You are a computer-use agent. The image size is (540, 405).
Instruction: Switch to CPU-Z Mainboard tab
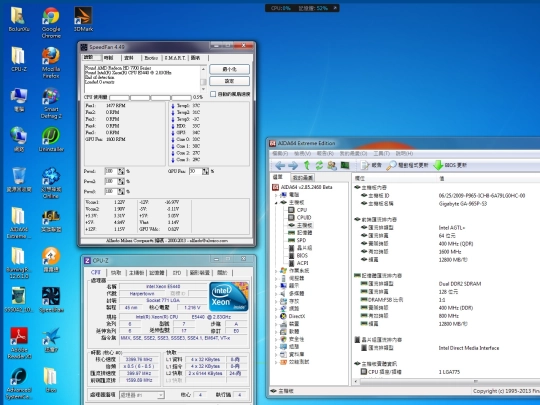point(136,273)
